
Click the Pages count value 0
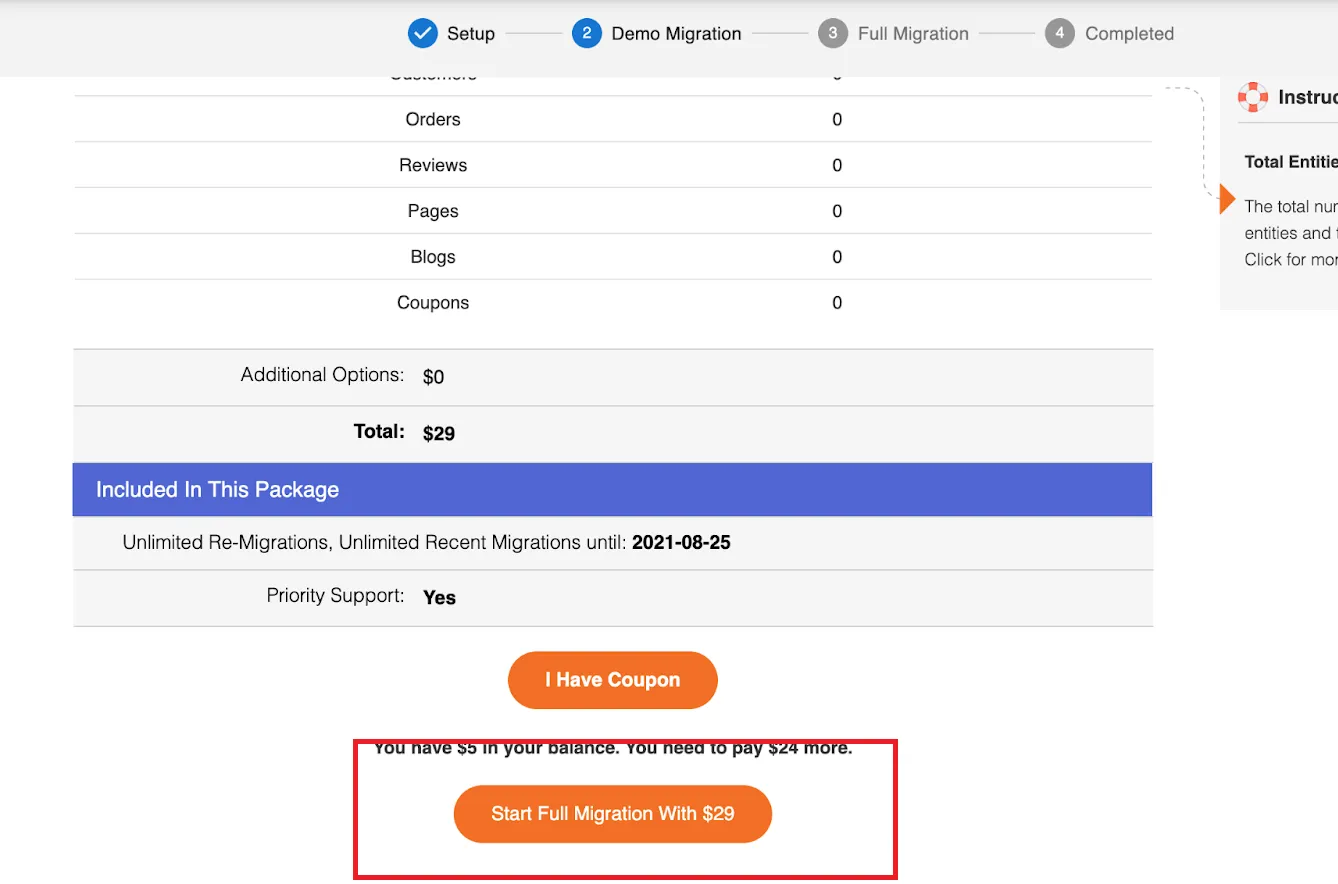click(837, 211)
